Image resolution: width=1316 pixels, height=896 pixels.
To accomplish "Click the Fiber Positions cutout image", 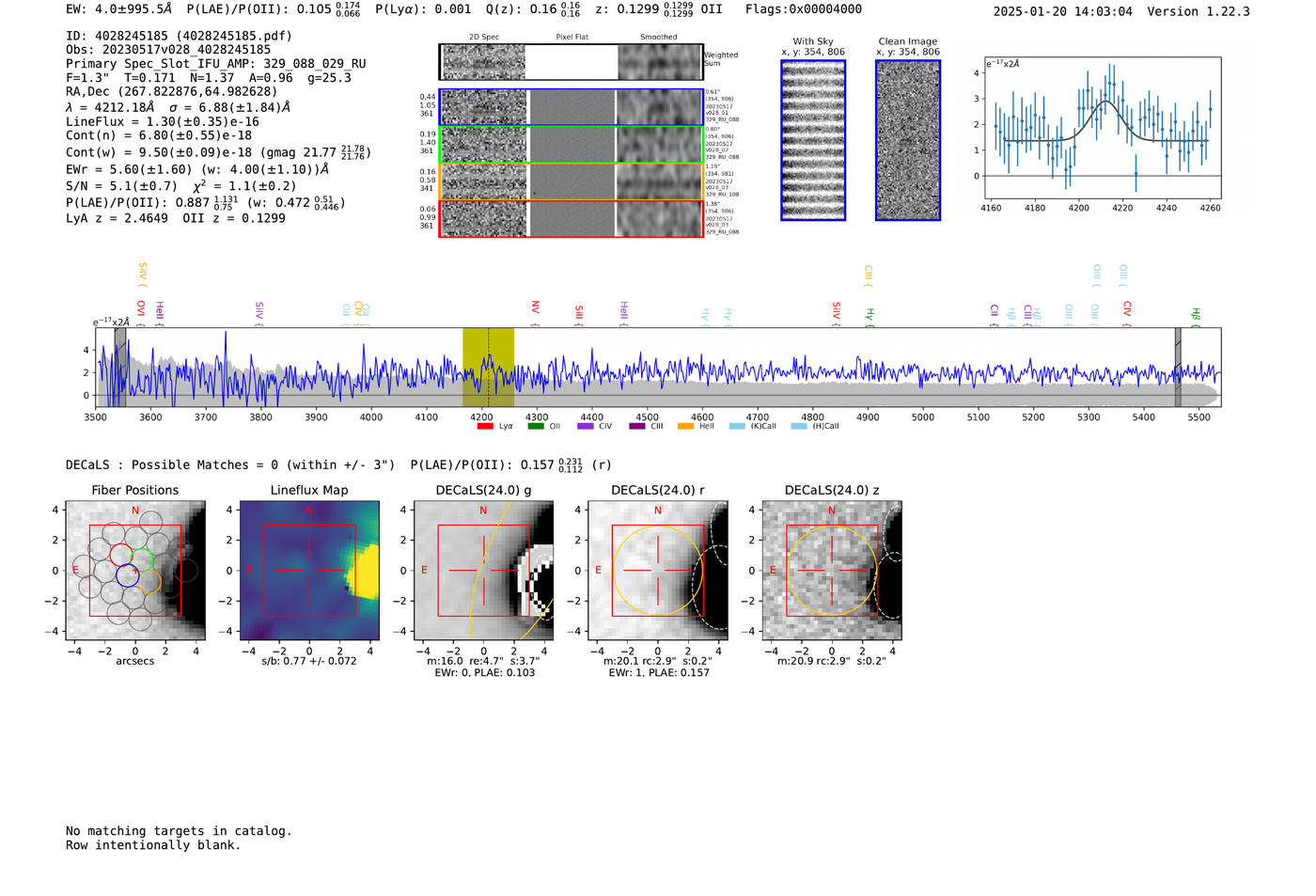I will pyautogui.click(x=135, y=571).
